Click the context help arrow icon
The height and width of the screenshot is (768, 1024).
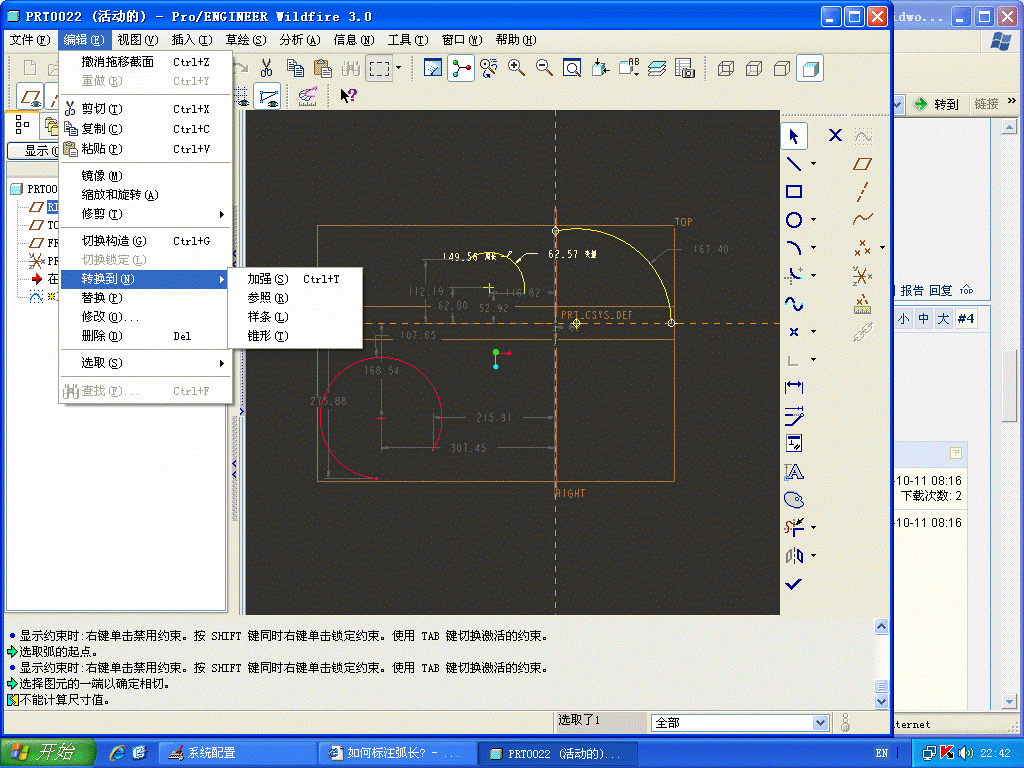tap(348, 96)
